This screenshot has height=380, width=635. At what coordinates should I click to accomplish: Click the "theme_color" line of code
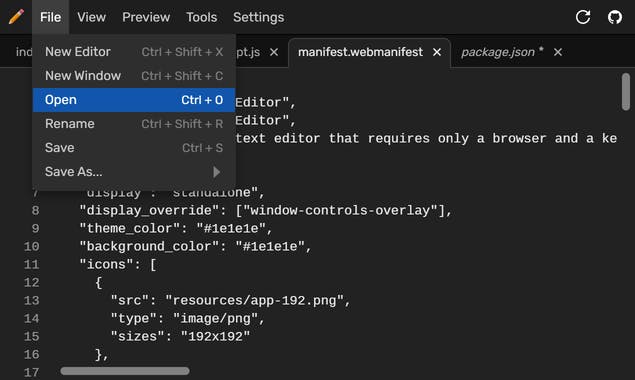pyautogui.click(x=176, y=228)
